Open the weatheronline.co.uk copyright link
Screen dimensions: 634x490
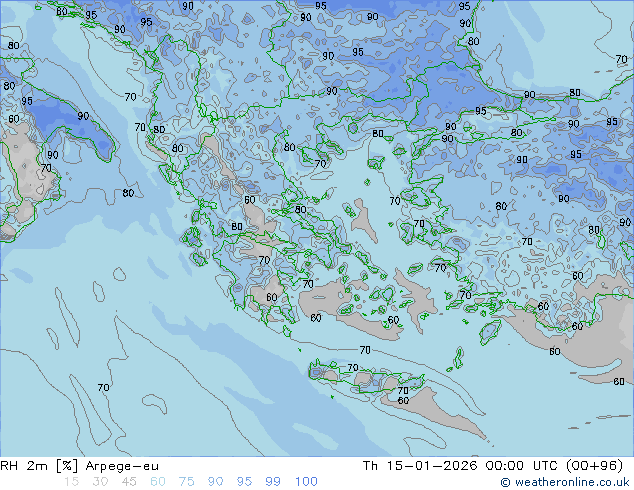(x=565, y=482)
